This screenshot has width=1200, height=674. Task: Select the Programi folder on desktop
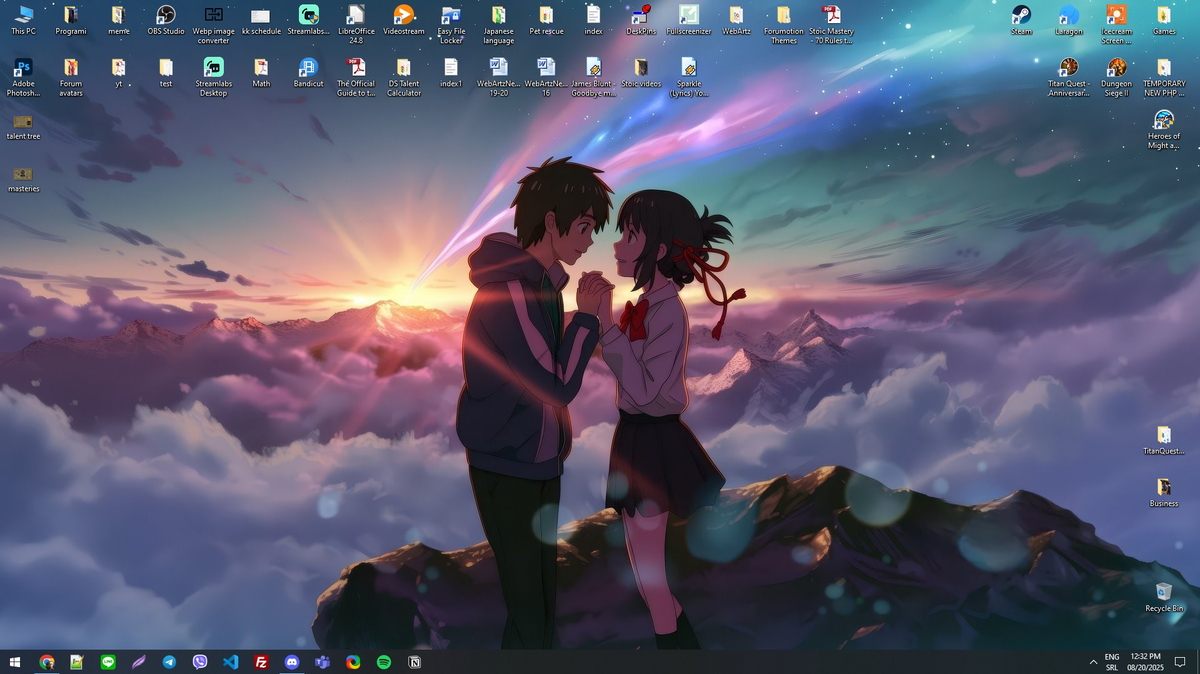(x=71, y=20)
